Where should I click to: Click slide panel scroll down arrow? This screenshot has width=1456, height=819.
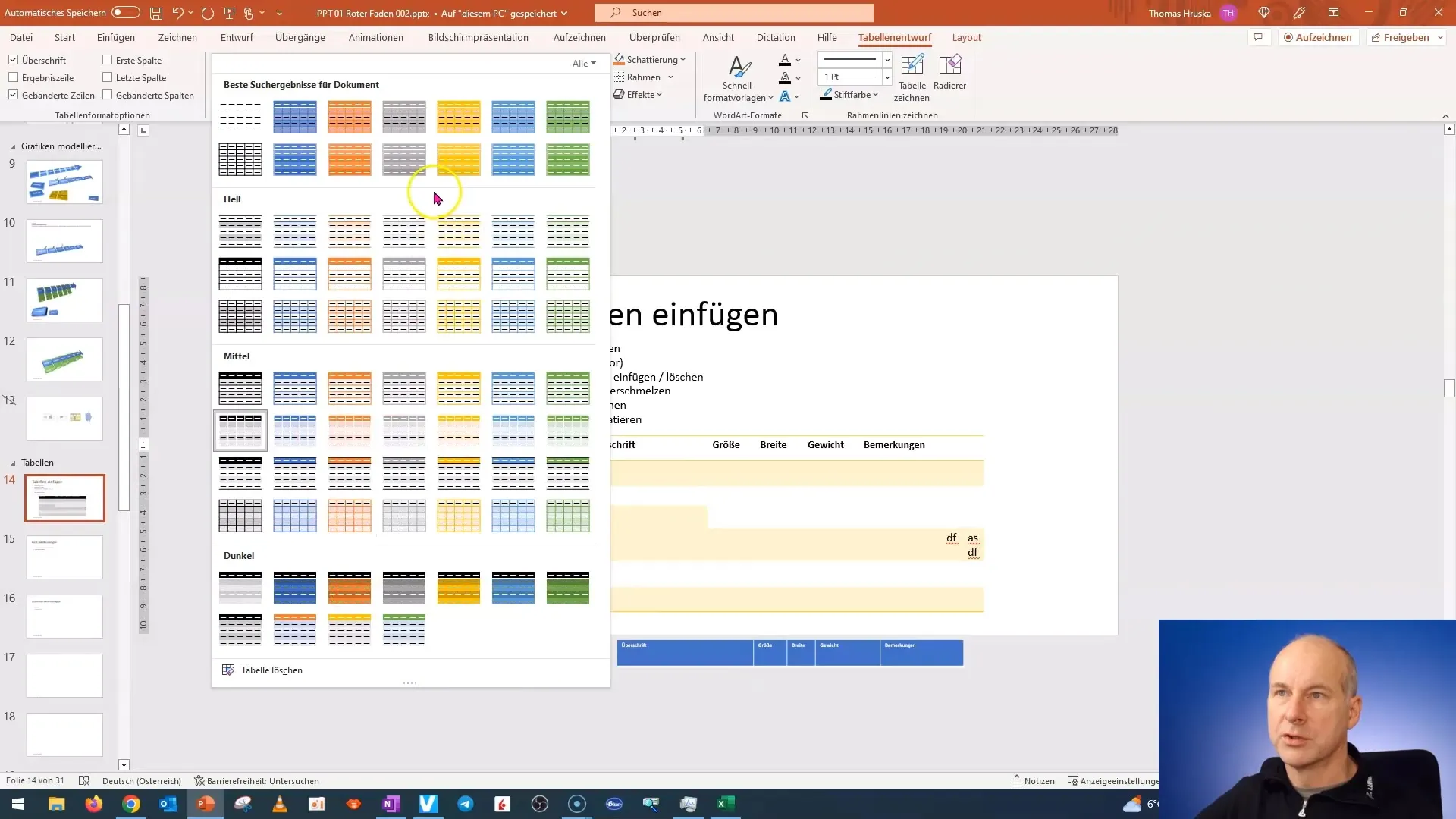[x=124, y=765]
